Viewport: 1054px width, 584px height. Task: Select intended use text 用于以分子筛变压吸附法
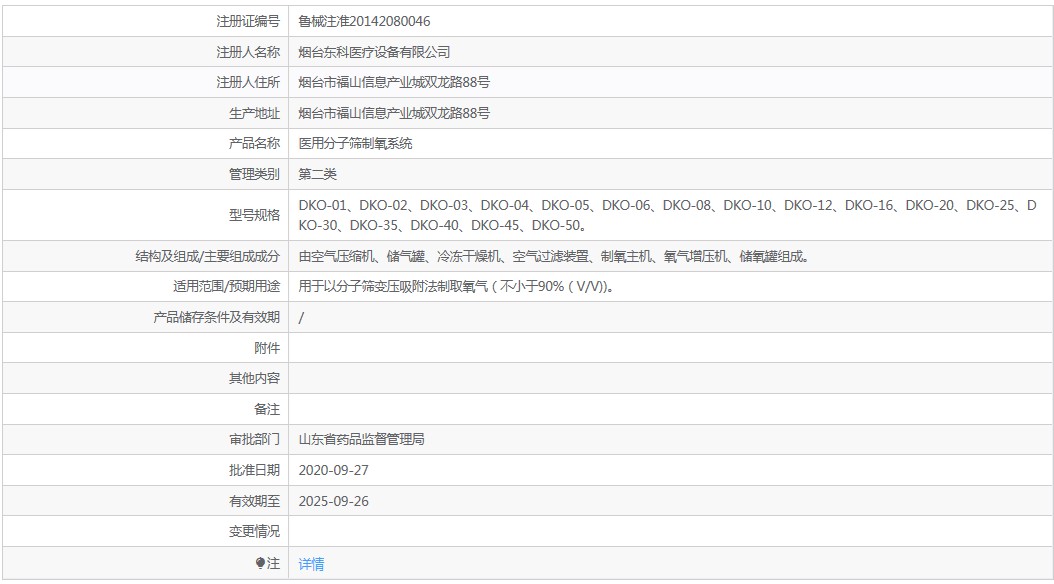(x=456, y=286)
